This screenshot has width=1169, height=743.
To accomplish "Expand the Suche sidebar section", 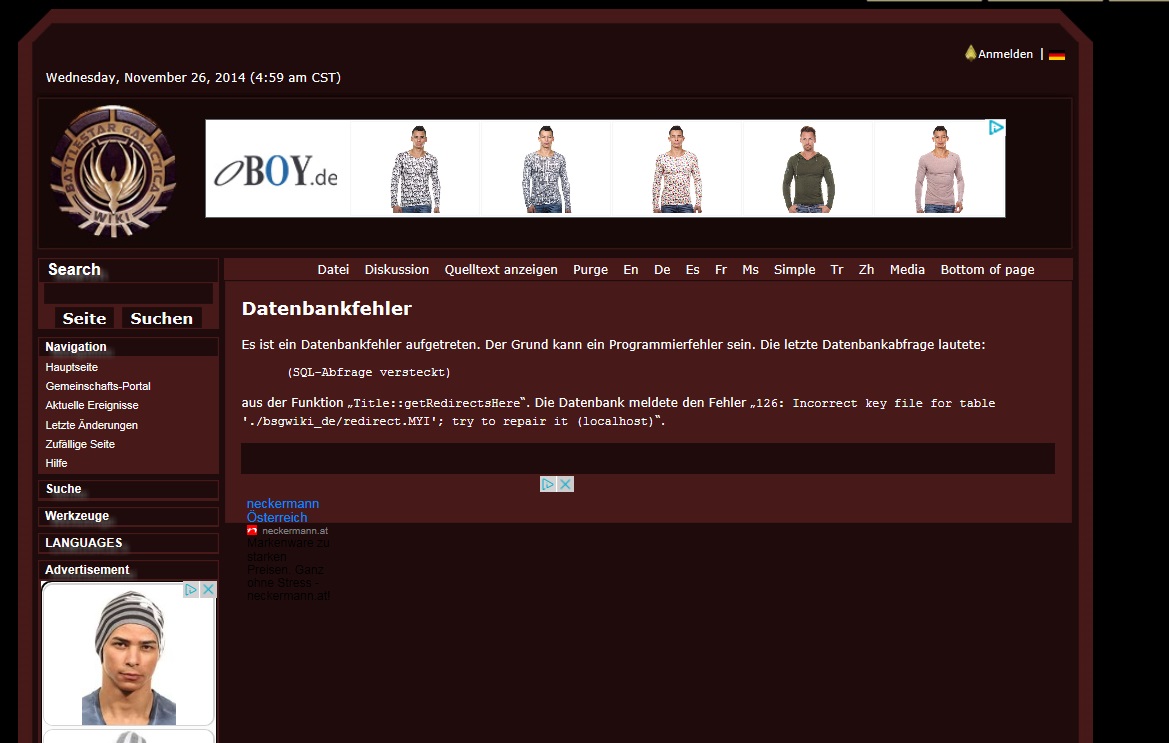I will pyautogui.click(x=64, y=489).
